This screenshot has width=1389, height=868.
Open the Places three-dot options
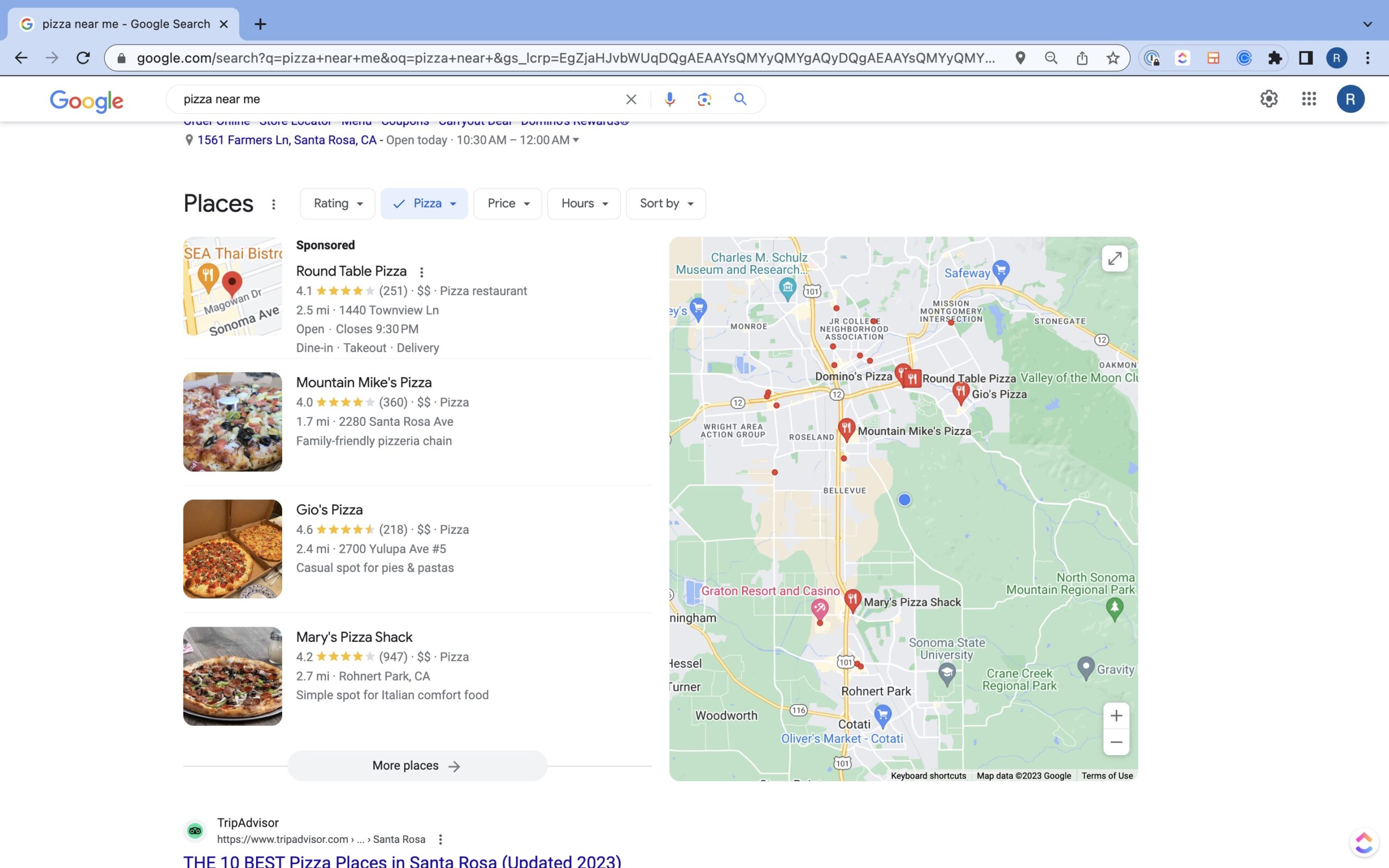pyautogui.click(x=273, y=204)
